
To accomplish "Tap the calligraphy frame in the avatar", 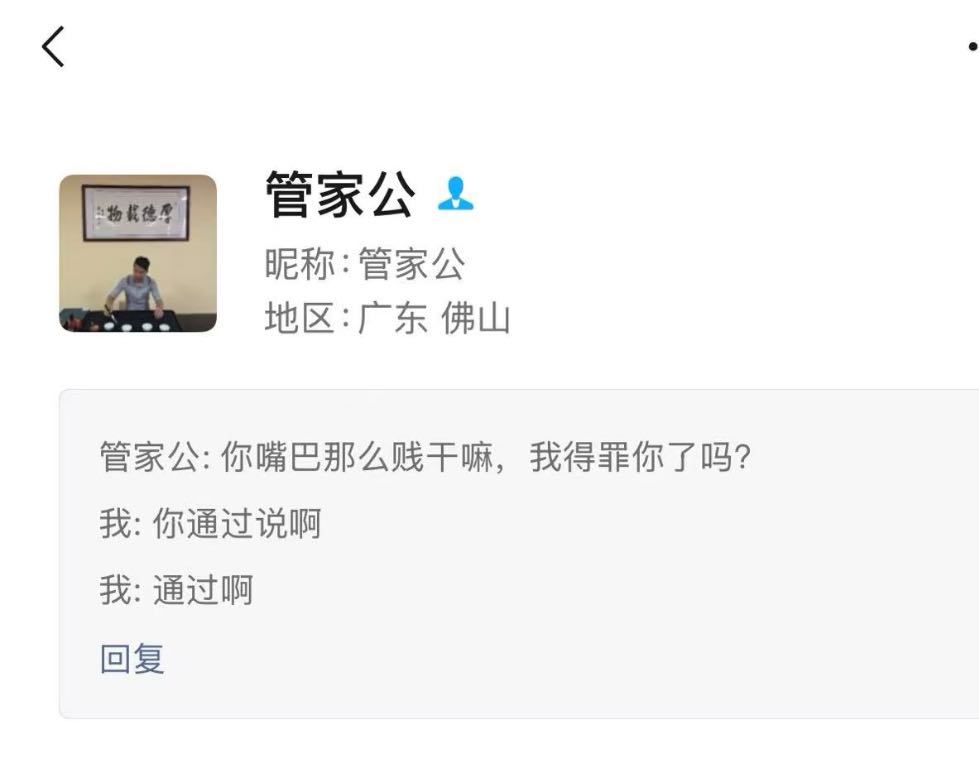I will pos(136,213).
